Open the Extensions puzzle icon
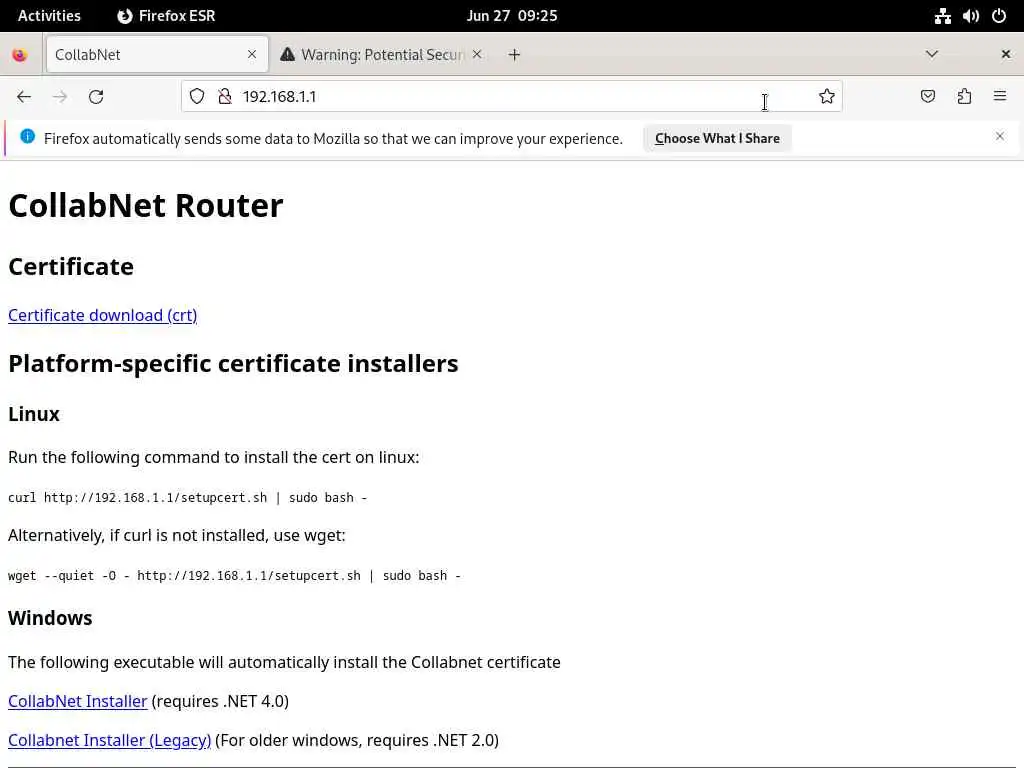Image resolution: width=1024 pixels, height=768 pixels. pyautogui.click(x=964, y=97)
